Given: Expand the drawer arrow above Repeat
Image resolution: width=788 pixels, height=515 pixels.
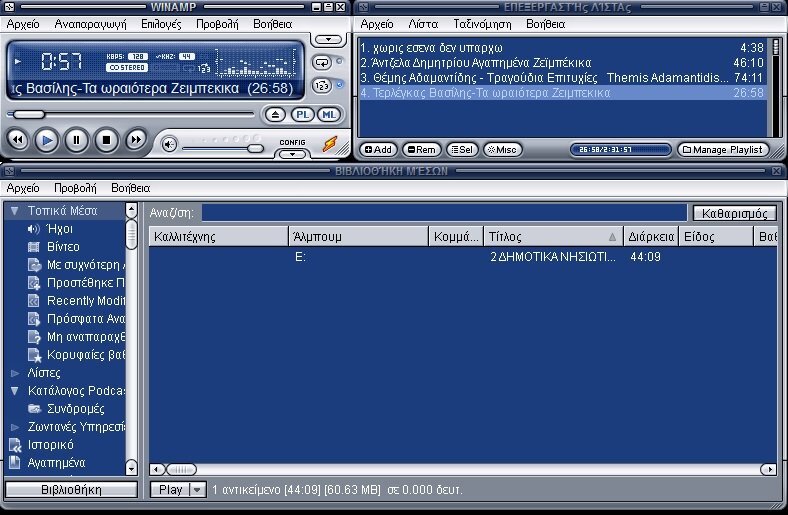Looking at the screenshot, I should pyautogui.click(x=328, y=40).
